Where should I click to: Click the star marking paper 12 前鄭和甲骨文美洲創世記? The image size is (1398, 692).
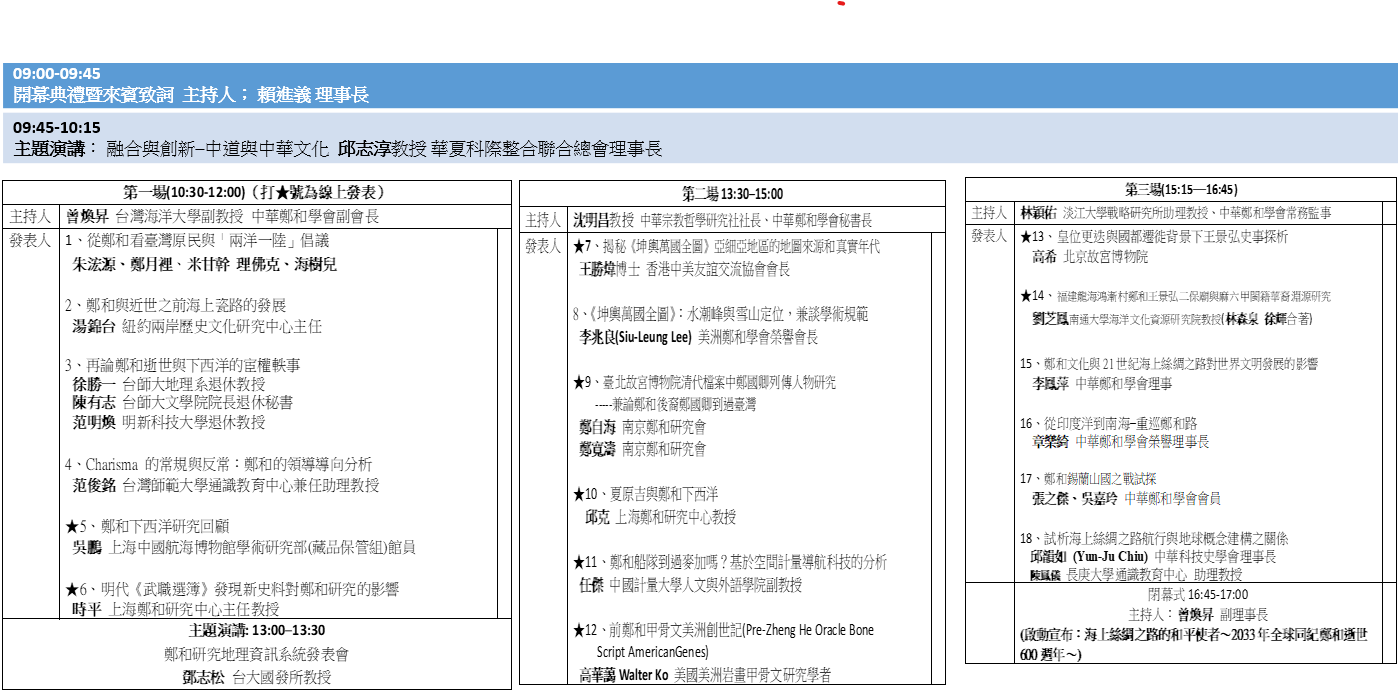[579, 630]
